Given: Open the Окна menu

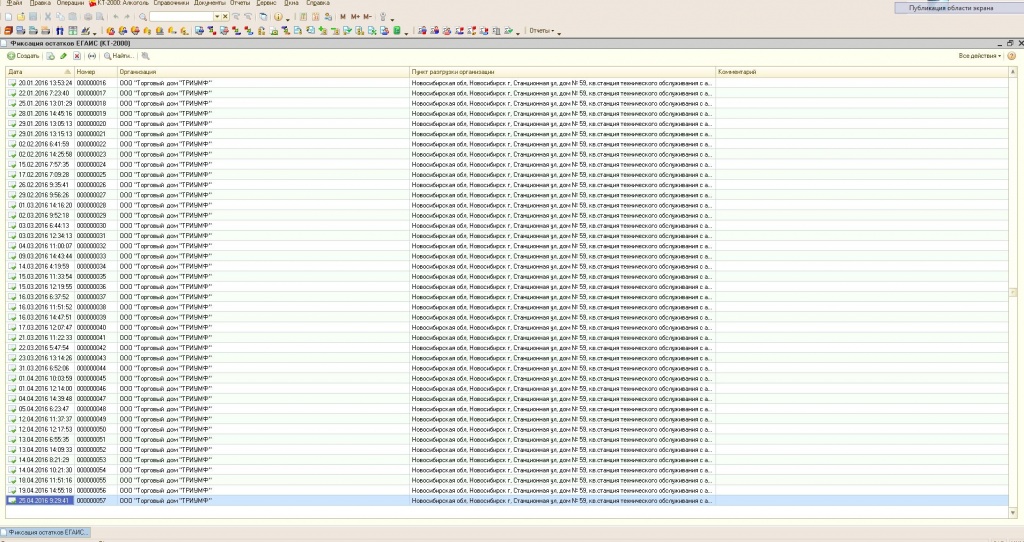Looking at the screenshot, I should [291, 3].
